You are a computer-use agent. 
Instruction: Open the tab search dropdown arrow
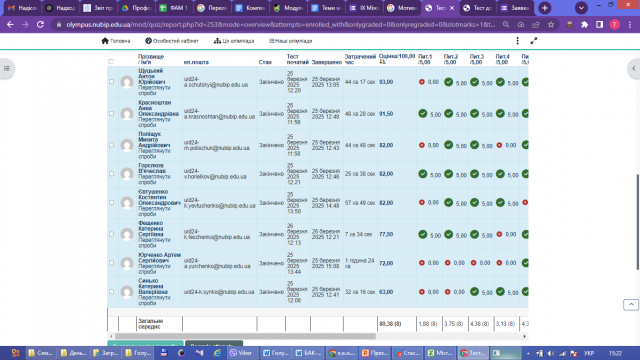[581, 8]
